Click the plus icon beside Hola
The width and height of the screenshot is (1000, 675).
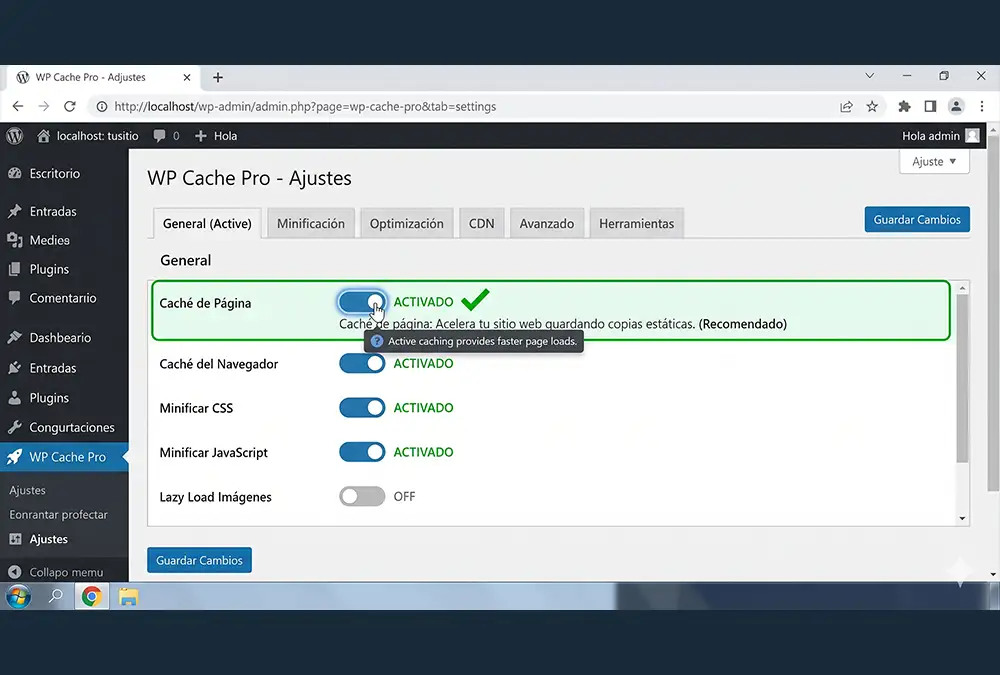(x=200, y=136)
